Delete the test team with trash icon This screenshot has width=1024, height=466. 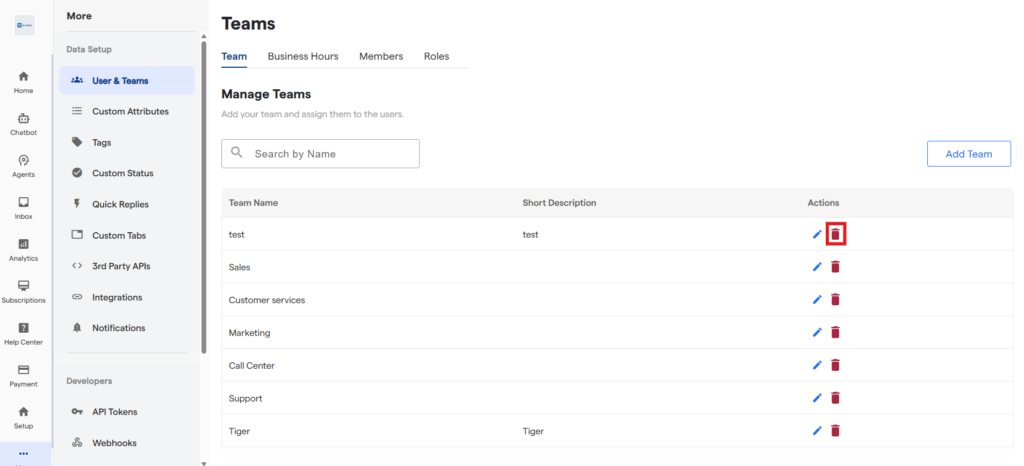(x=836, y=234)
